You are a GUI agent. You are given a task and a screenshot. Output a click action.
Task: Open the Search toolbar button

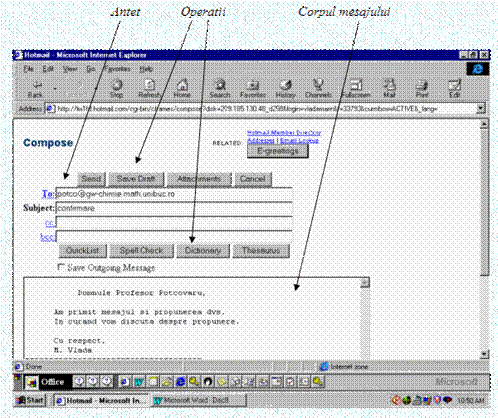pos(220,89)
